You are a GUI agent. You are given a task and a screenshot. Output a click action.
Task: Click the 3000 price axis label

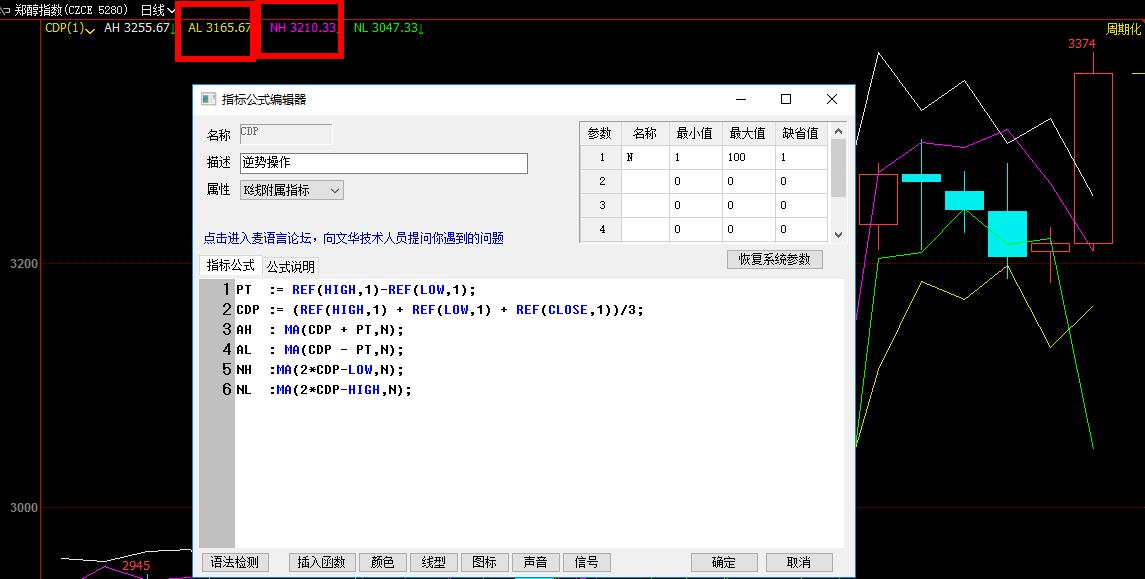24,507
